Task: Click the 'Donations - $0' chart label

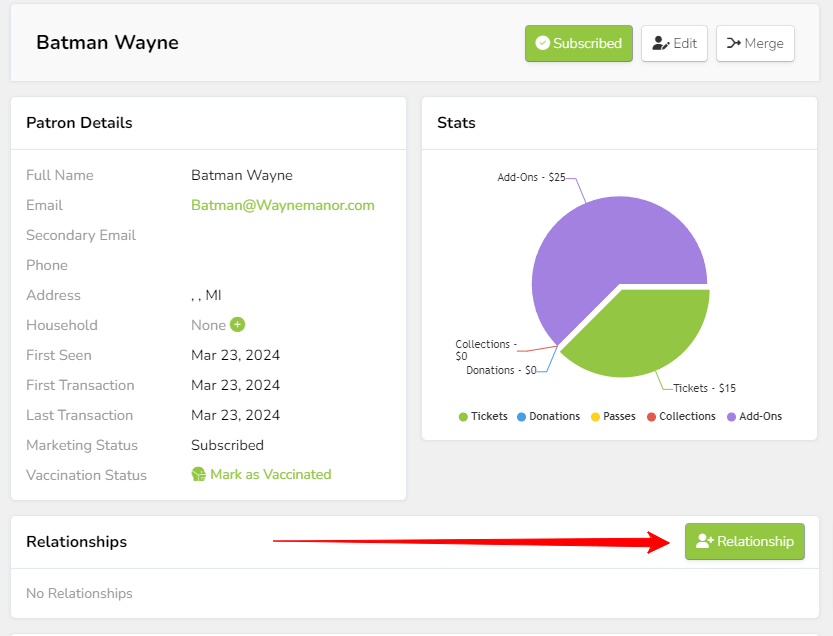Action: click(501, 370)
